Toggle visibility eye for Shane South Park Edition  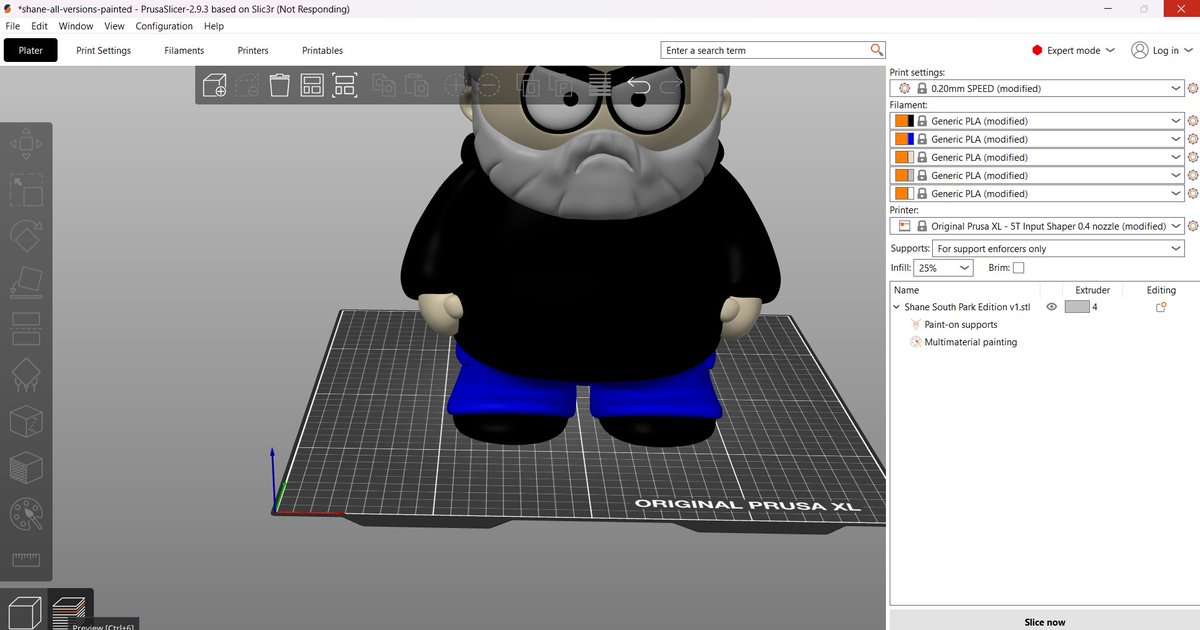pos(1051,307)
